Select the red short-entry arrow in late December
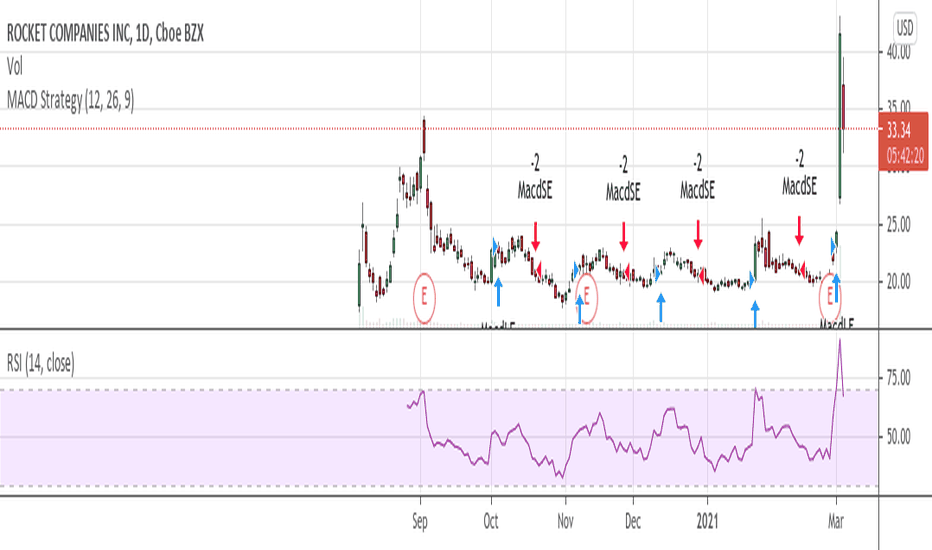The image size is (932, 550). tap(698, 234)
